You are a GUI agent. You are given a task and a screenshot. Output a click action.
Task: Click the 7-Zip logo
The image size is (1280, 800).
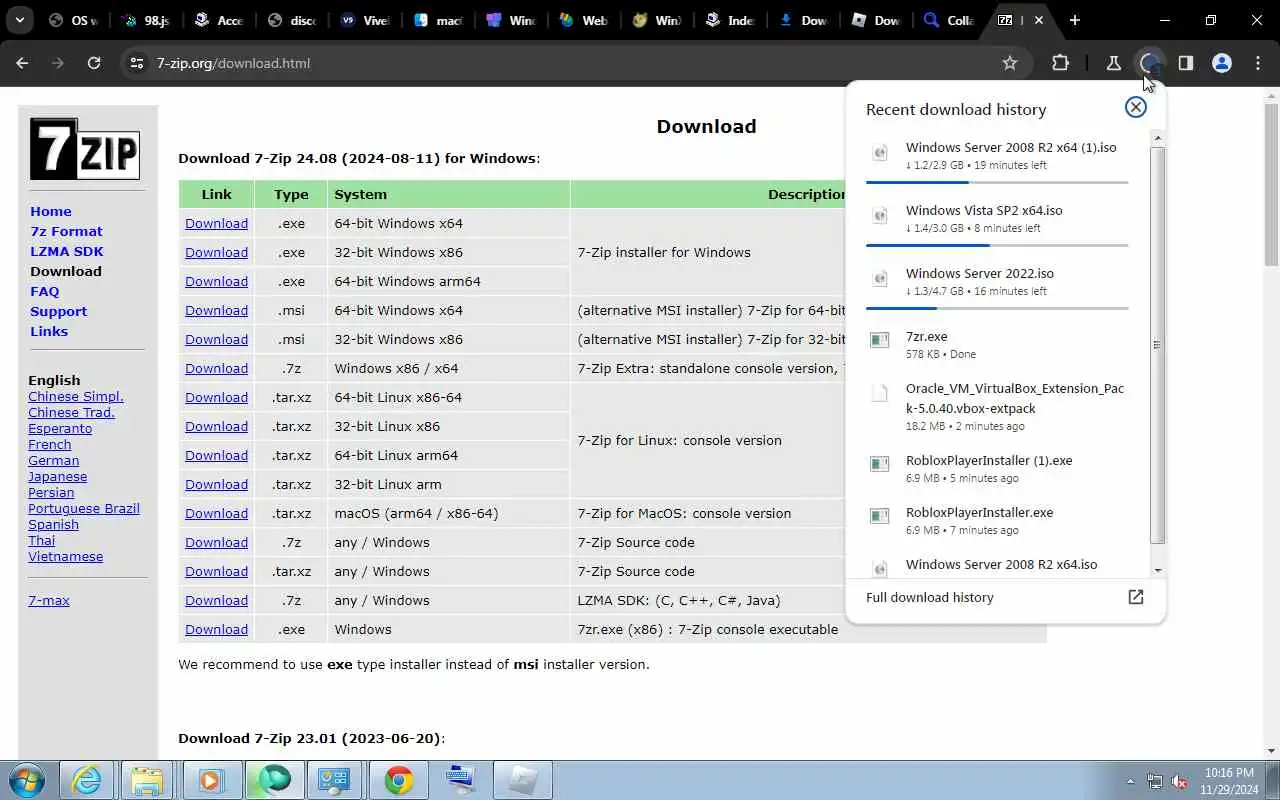pyautogui.click(x=85, y=149)
